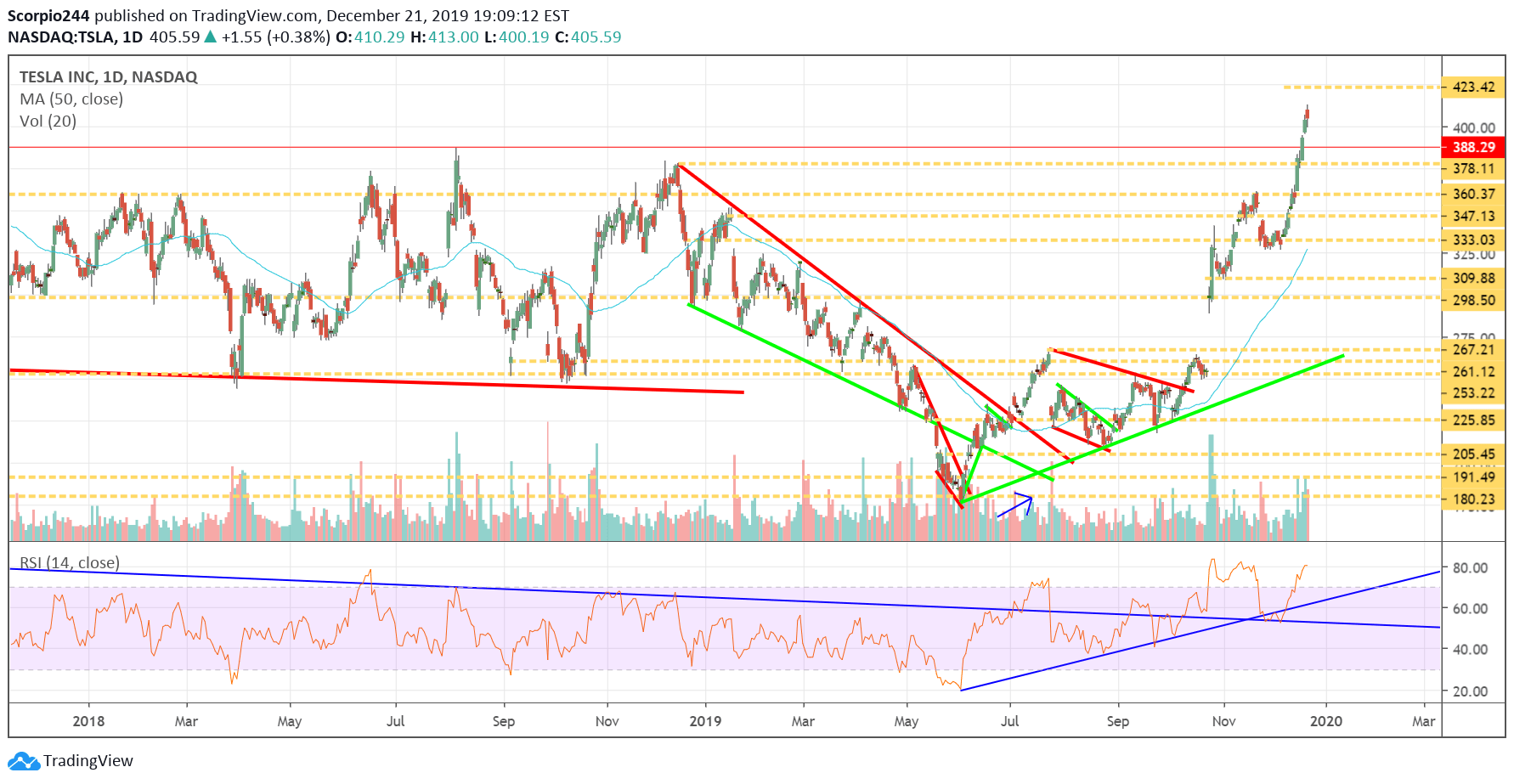Image resolution: width=1514 pixels, height=784 pixels.
Task: Click the TESLA INC, 1D, NASDAQ title
Action: [109, 76]
